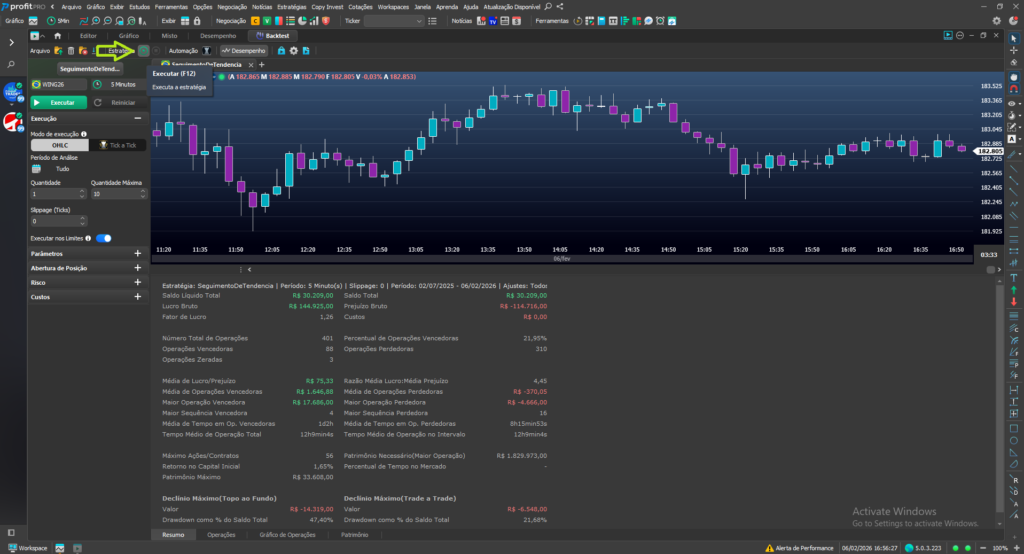Click the Automação robot icon
1024x554 pixels.
206,50
